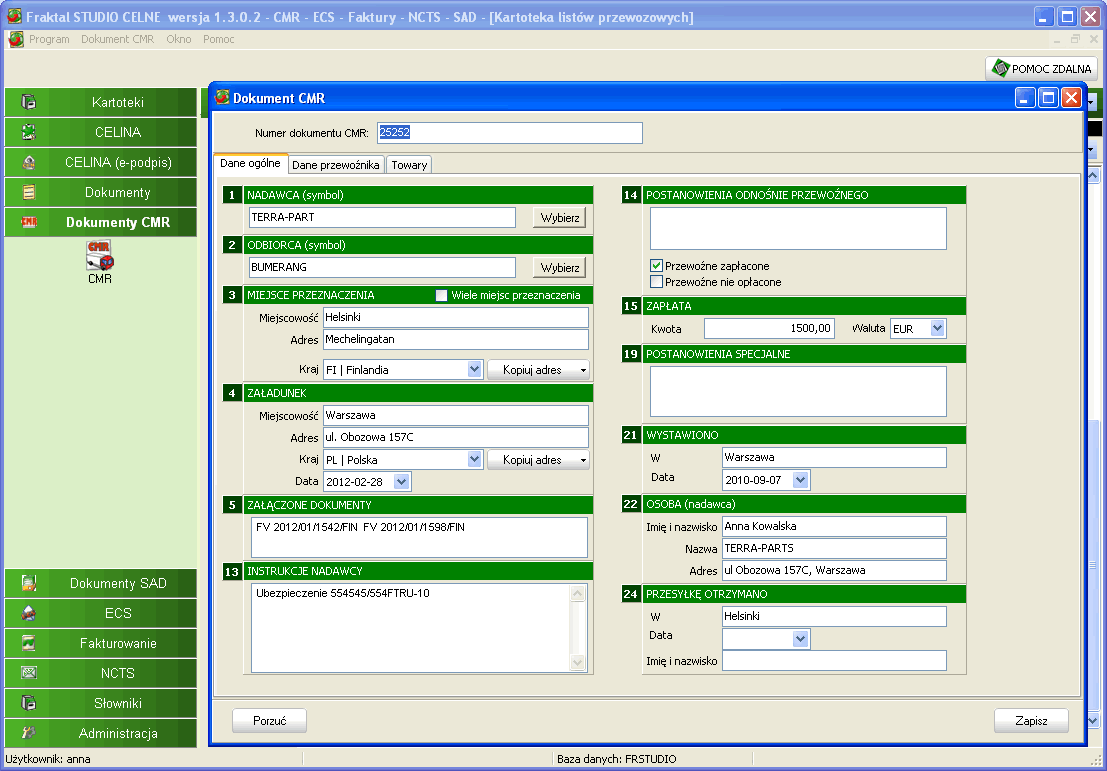Click sender Nazwa field with TERRA-PARTS
Screen dimensions: 1107x771
[834, 548]
